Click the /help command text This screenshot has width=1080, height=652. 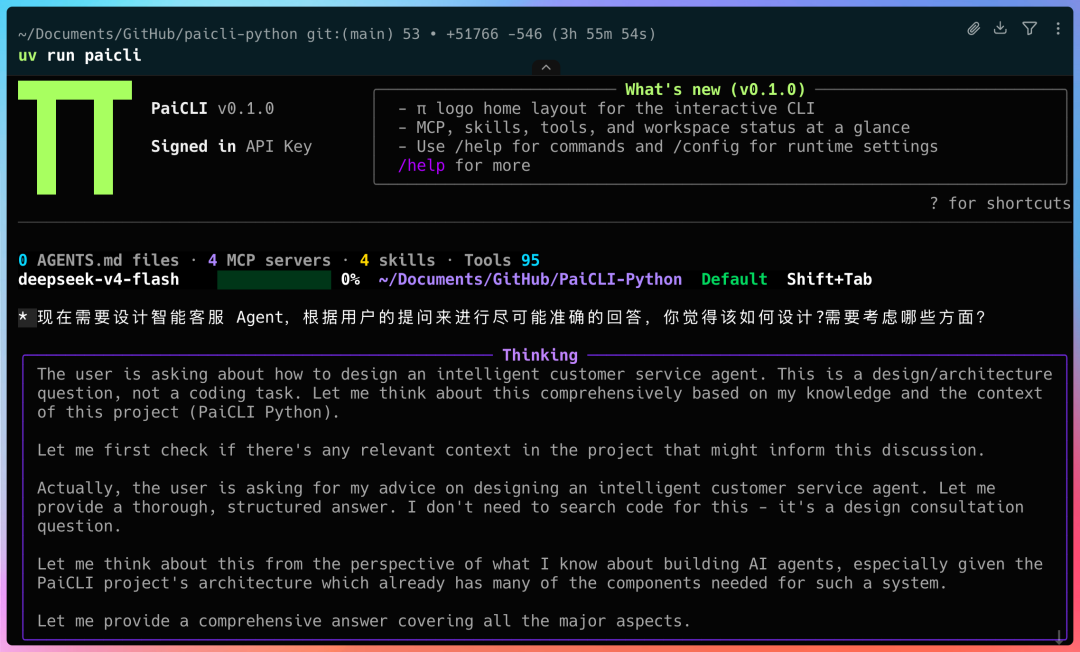click(421, 166)
